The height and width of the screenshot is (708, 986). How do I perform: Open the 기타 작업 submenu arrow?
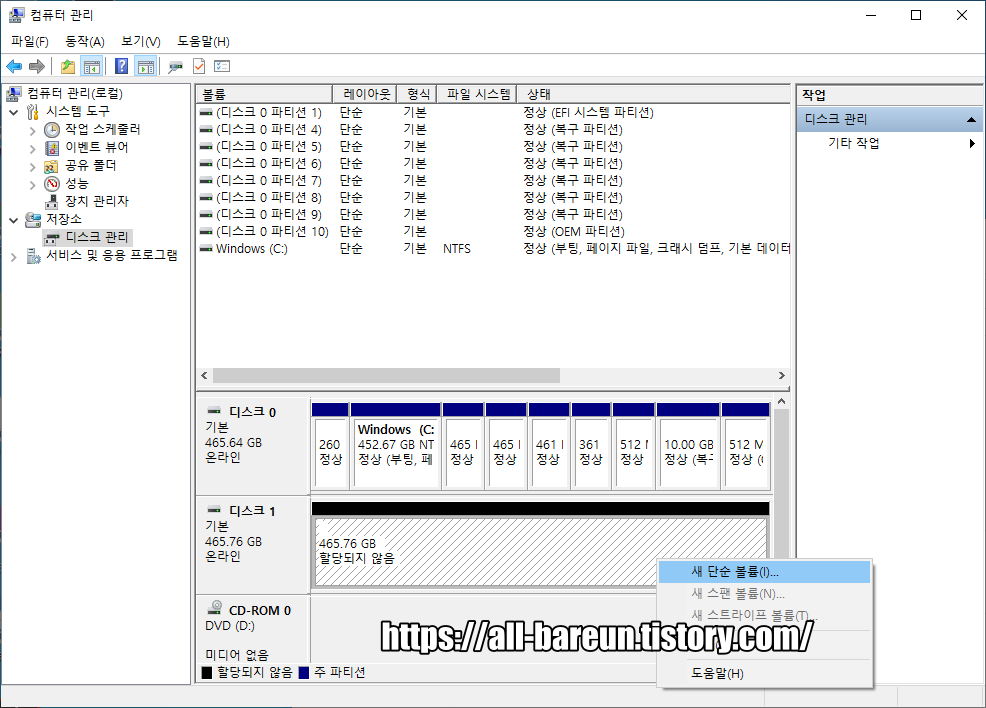tap(972, 143)
